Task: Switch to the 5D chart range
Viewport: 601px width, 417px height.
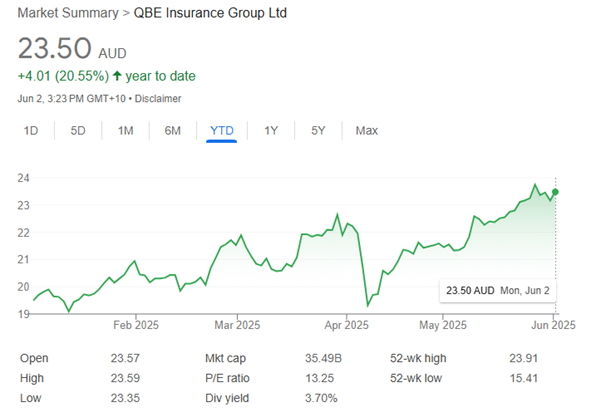Action: (x=78, y=131)
